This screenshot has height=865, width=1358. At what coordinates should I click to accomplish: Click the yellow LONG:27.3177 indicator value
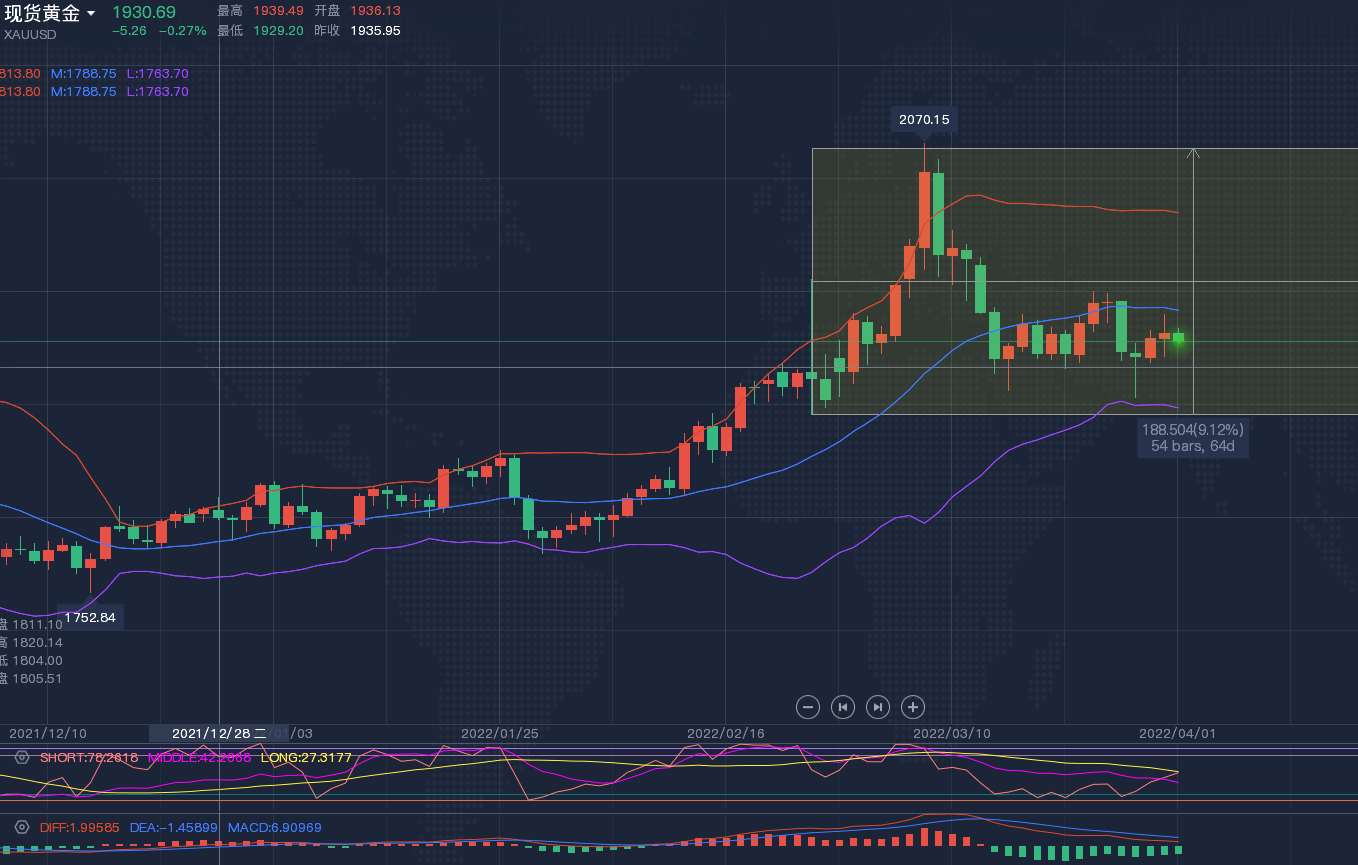click(306, 758)
